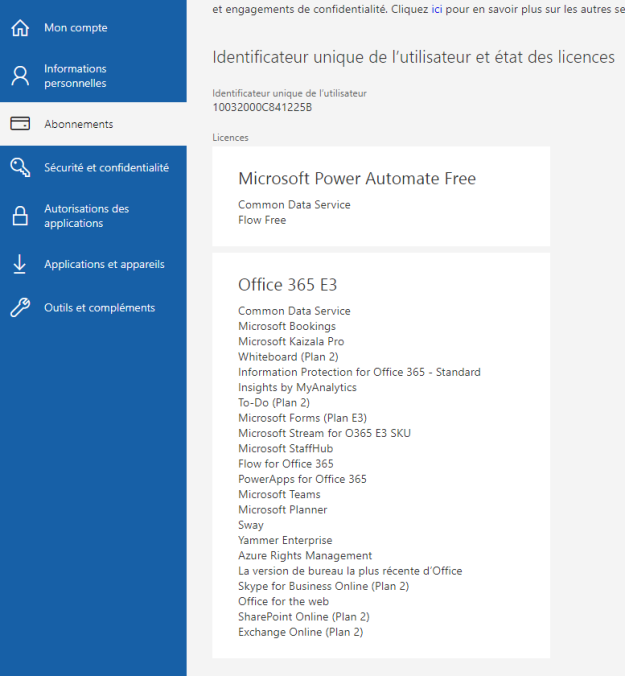This screenshot has width=625, height=676.
Task: Click the home icon beside Mon compte
Action: click(x=20, y=28)
